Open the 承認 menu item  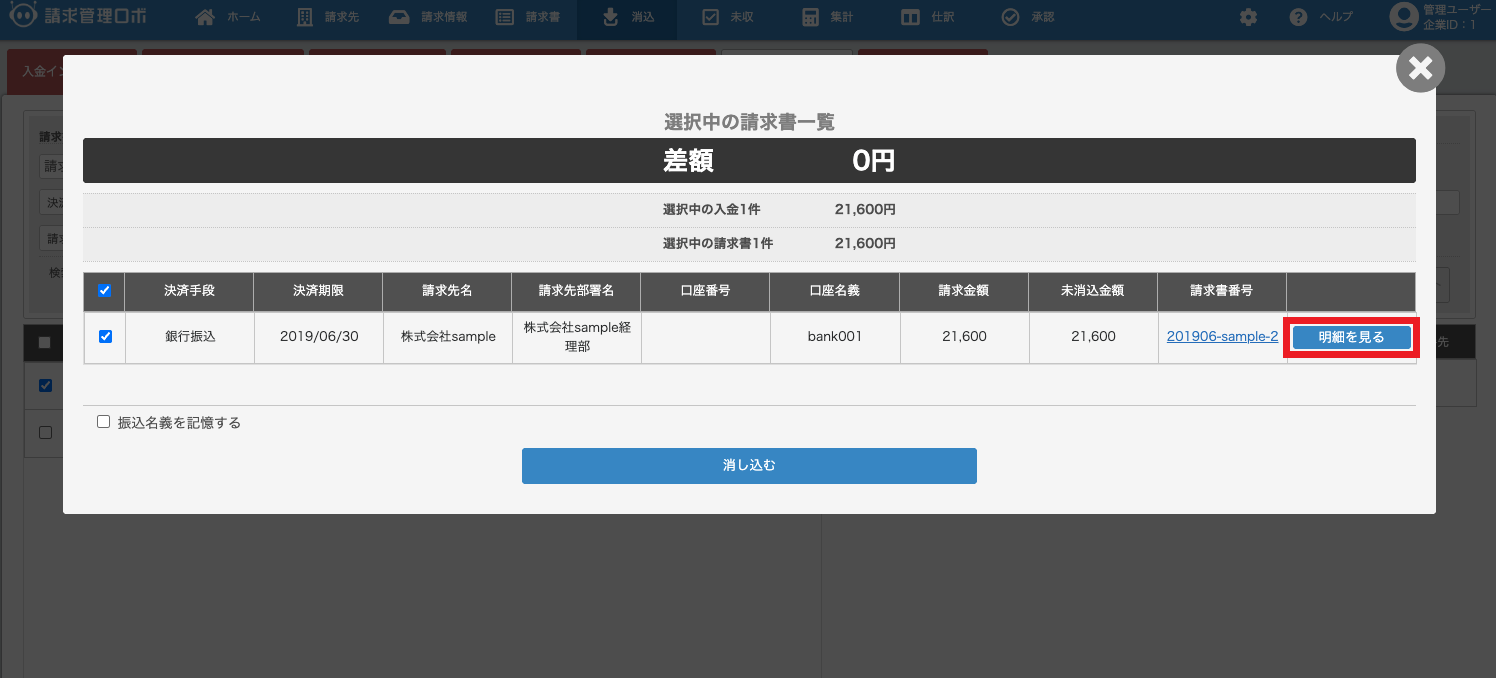click(1029, 17)
